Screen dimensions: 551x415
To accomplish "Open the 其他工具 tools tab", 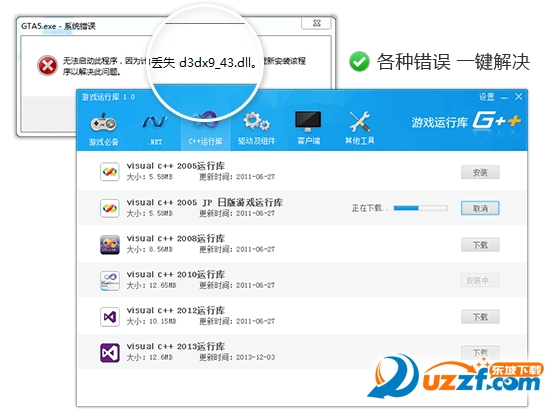I will click(359, 129).
